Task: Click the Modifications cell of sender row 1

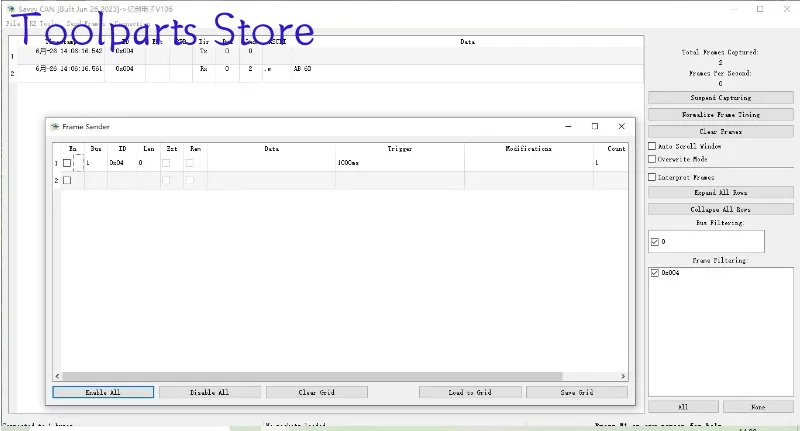Action: 529,163
